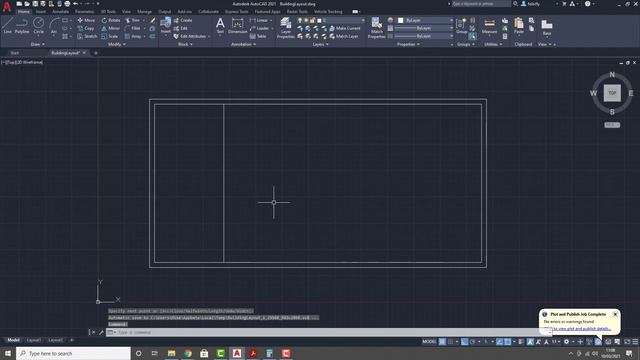Activate the Stretch command
Screen dimensions: 640x360
(87, 36)
